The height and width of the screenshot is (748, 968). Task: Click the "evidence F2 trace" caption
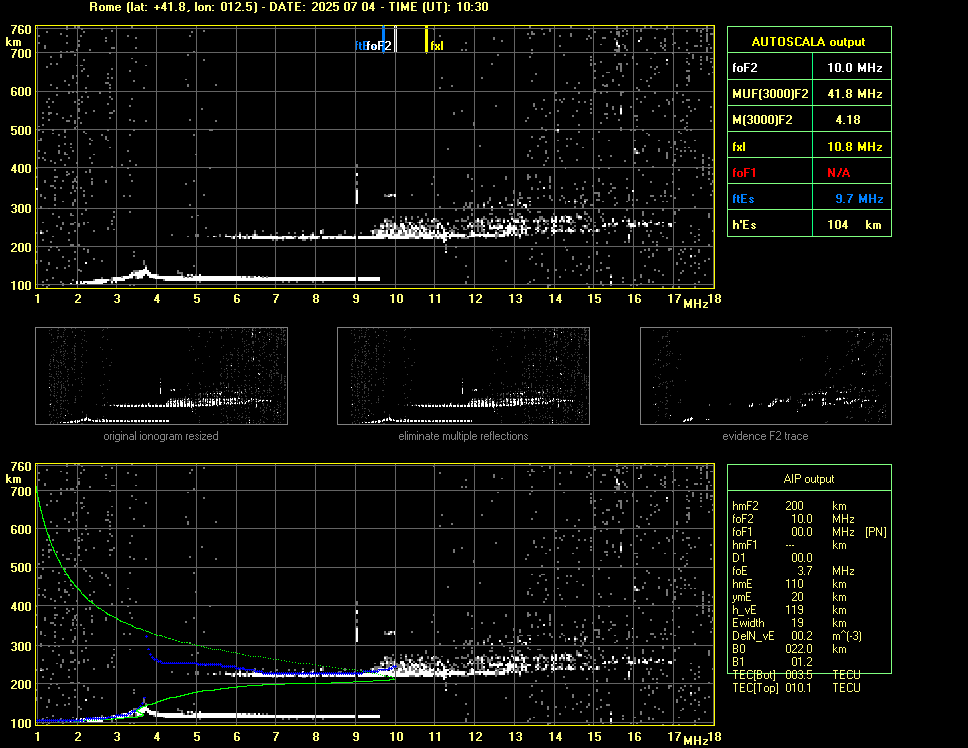tap(766, 436)
